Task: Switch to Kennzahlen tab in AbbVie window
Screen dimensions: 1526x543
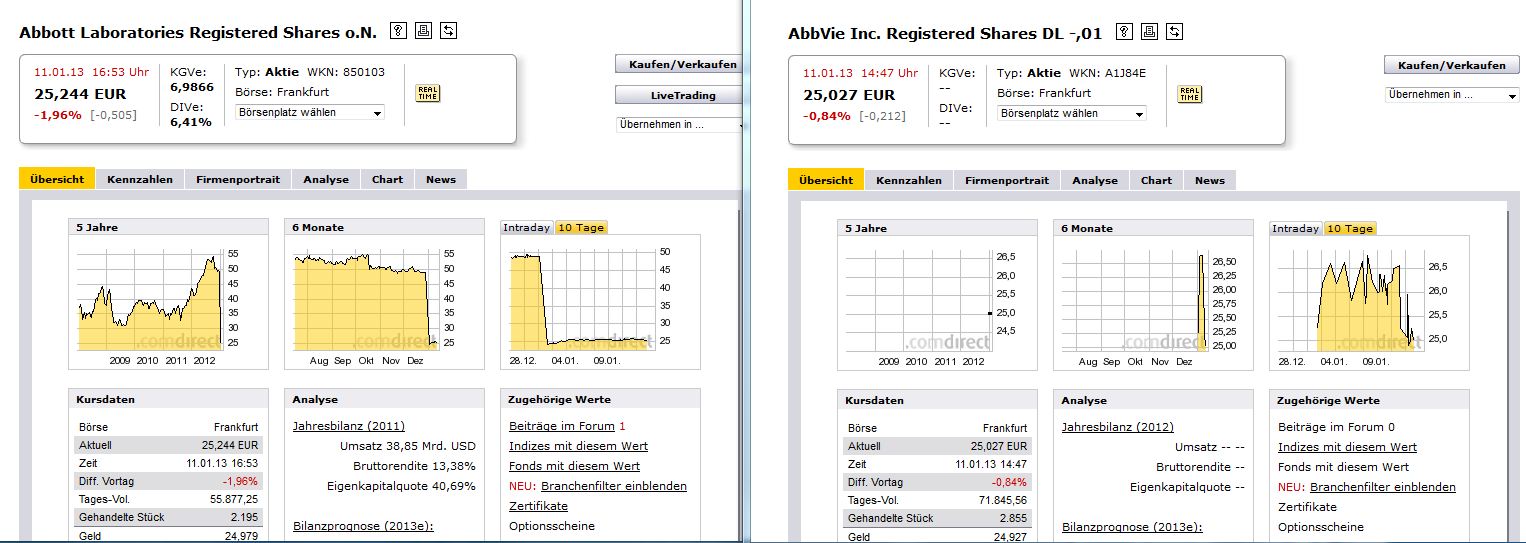Action: point(909,180)
